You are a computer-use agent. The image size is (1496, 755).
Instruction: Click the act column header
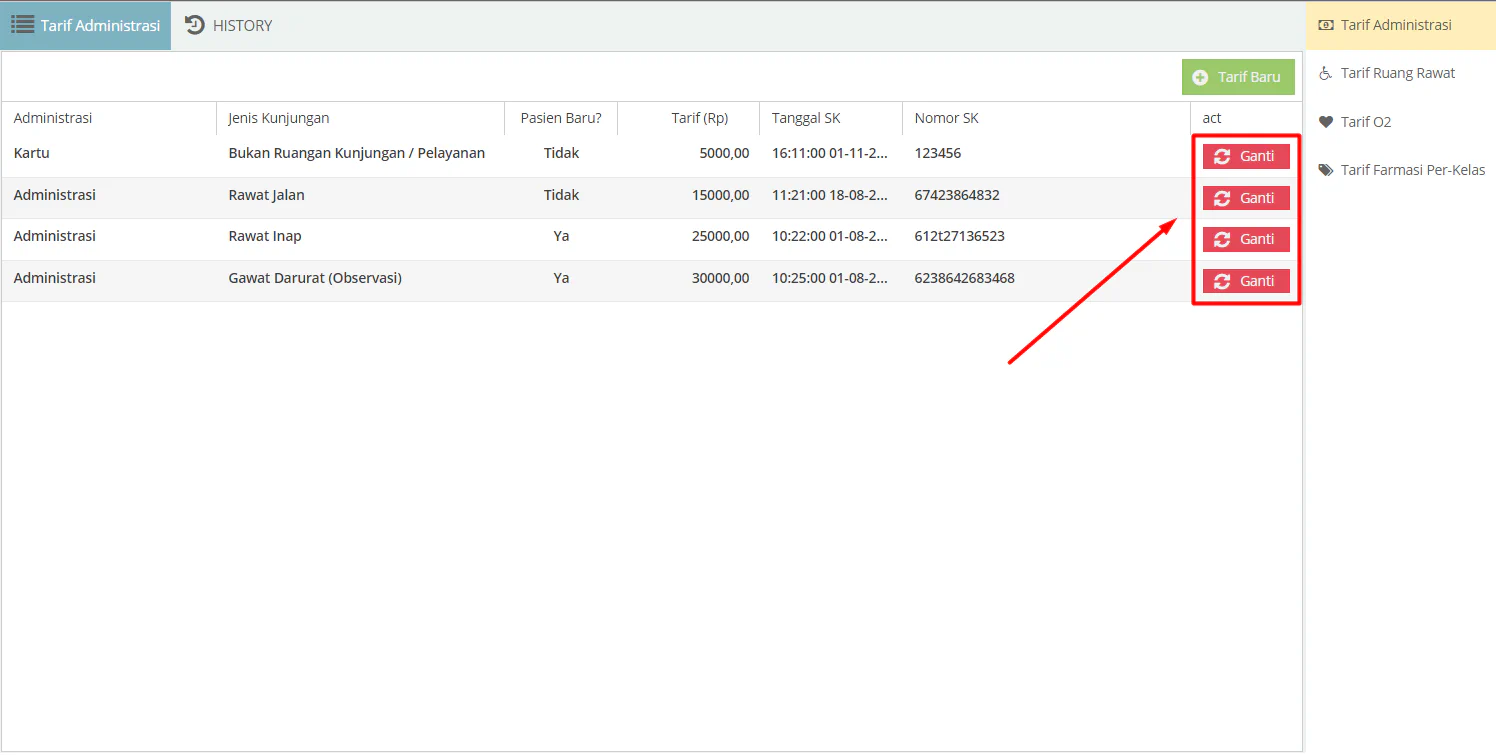(1246, 118)
